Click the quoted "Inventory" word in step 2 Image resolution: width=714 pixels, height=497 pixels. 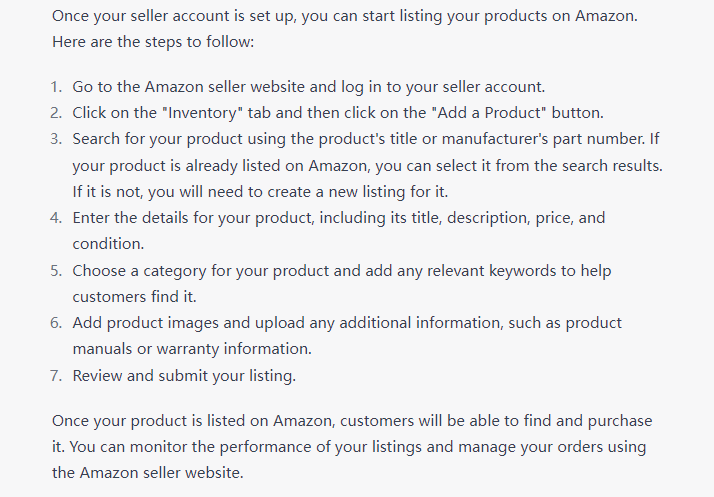(202, 113)
